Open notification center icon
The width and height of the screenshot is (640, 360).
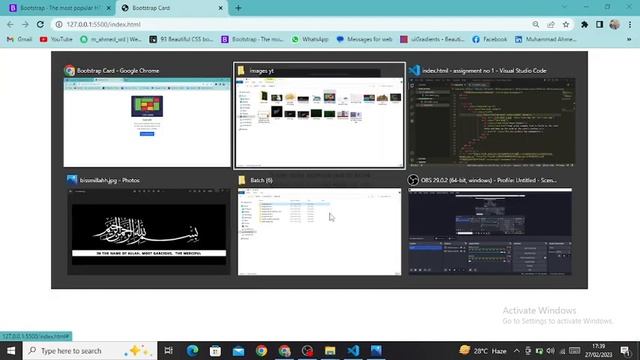[625, 351]
